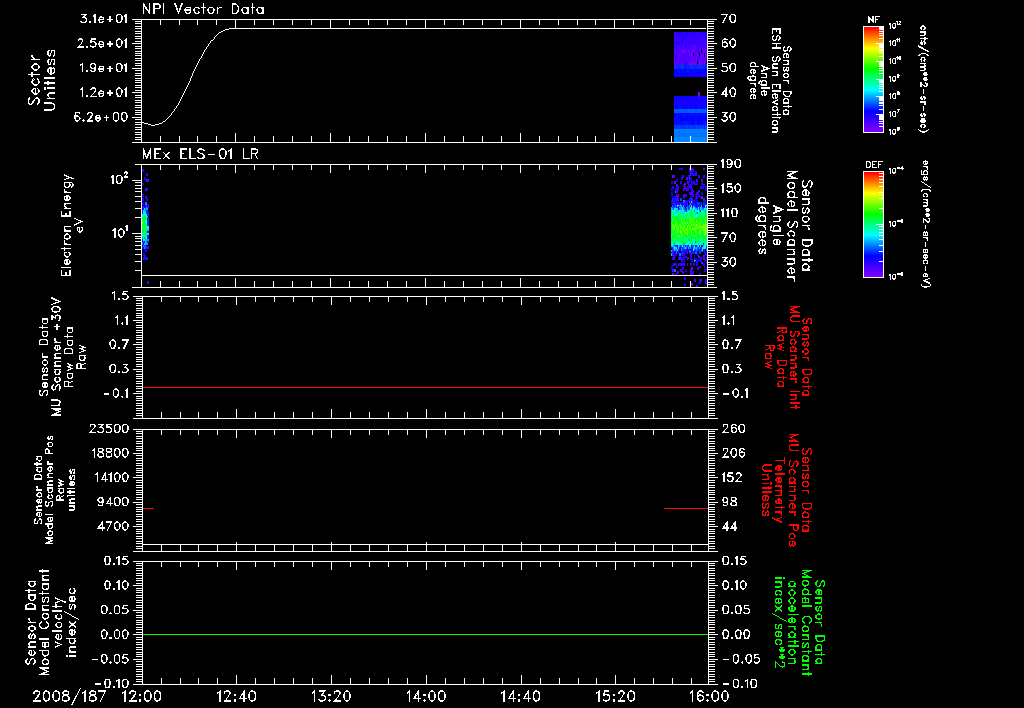Click the Model Scanner Angle degrees label

click(x=784, y=225)
